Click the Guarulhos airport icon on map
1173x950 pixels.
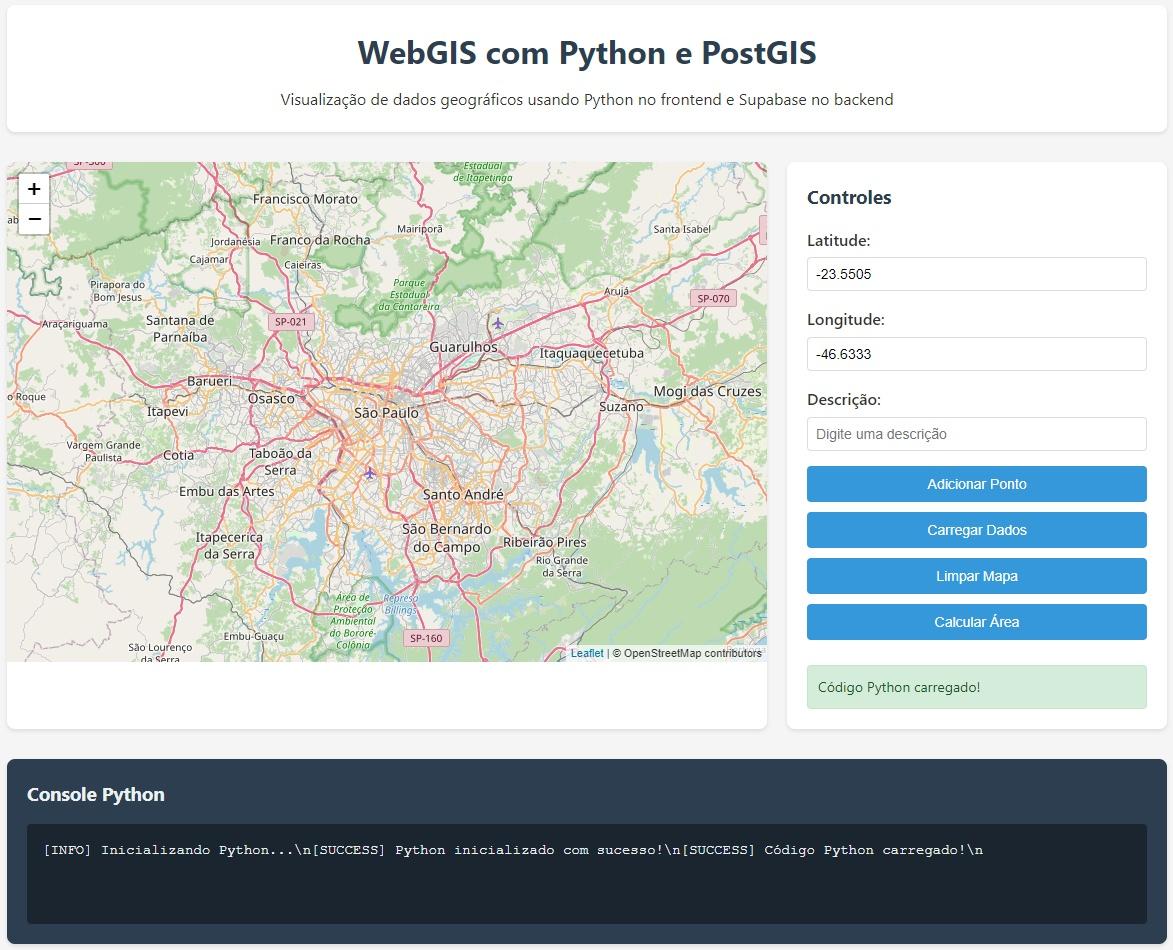[497, 323]
